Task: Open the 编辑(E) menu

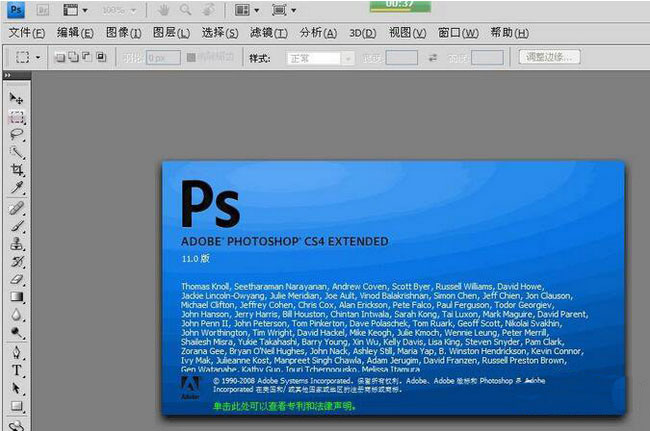Action: tap(75, 33)
